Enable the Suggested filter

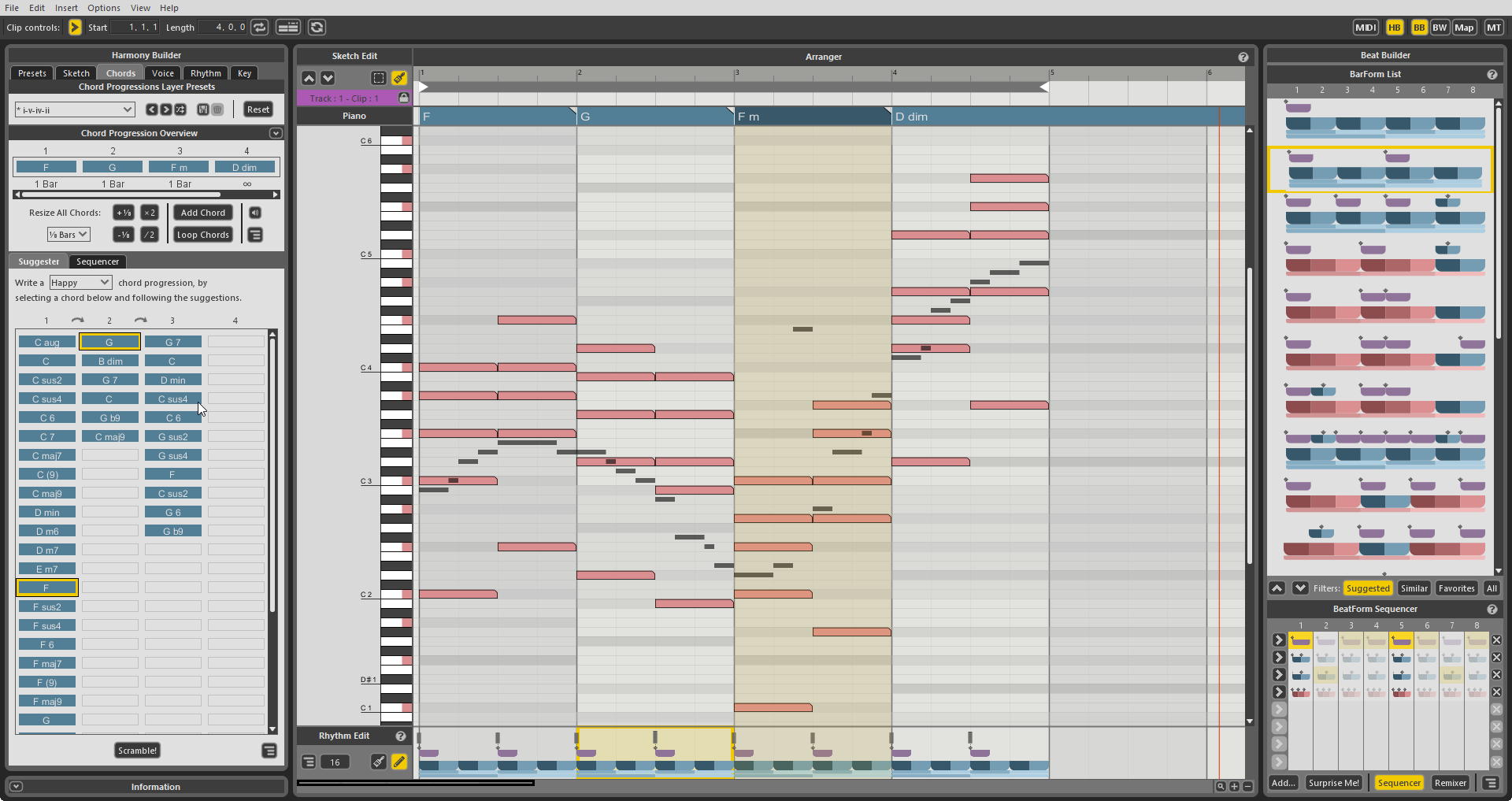pyautogui.click(x=1368, y=588)
